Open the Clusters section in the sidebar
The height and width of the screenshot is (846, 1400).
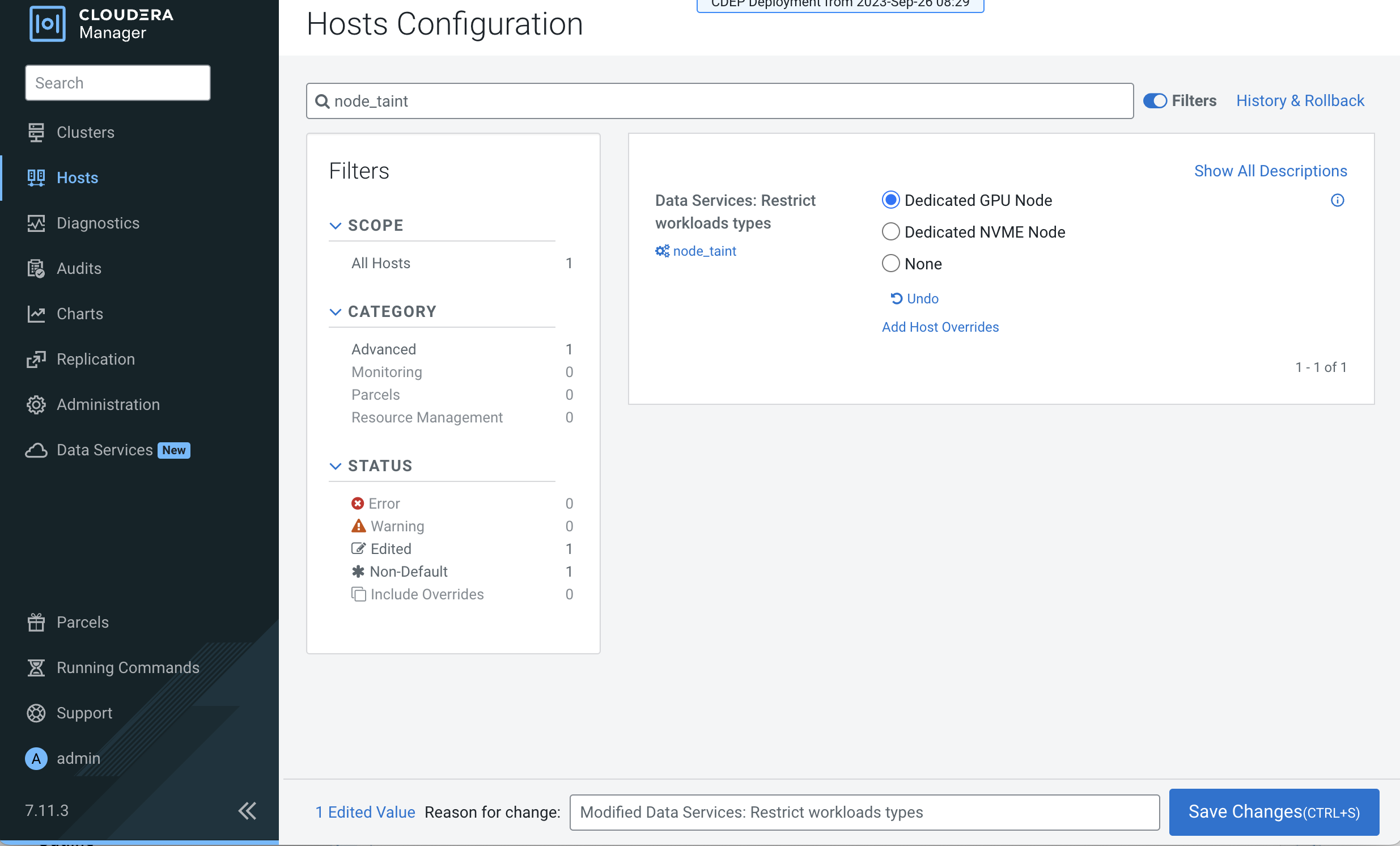coord(86,132)
